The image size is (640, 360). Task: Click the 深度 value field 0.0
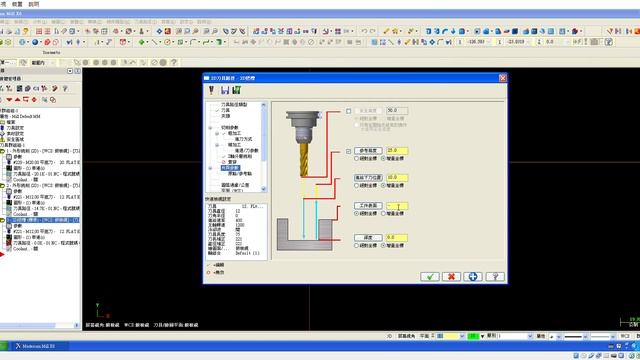pyautogui.click(x=397, y=238)
